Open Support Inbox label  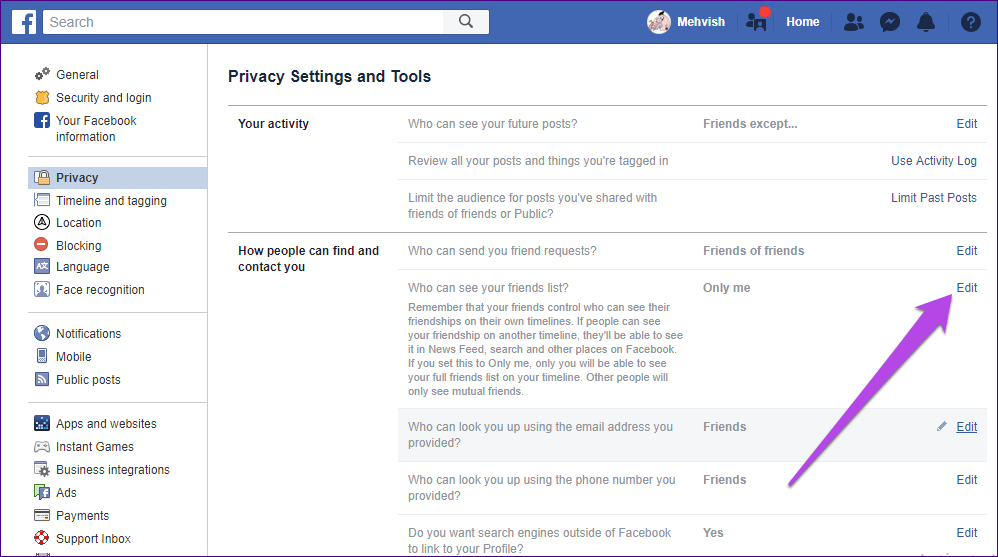94,539
